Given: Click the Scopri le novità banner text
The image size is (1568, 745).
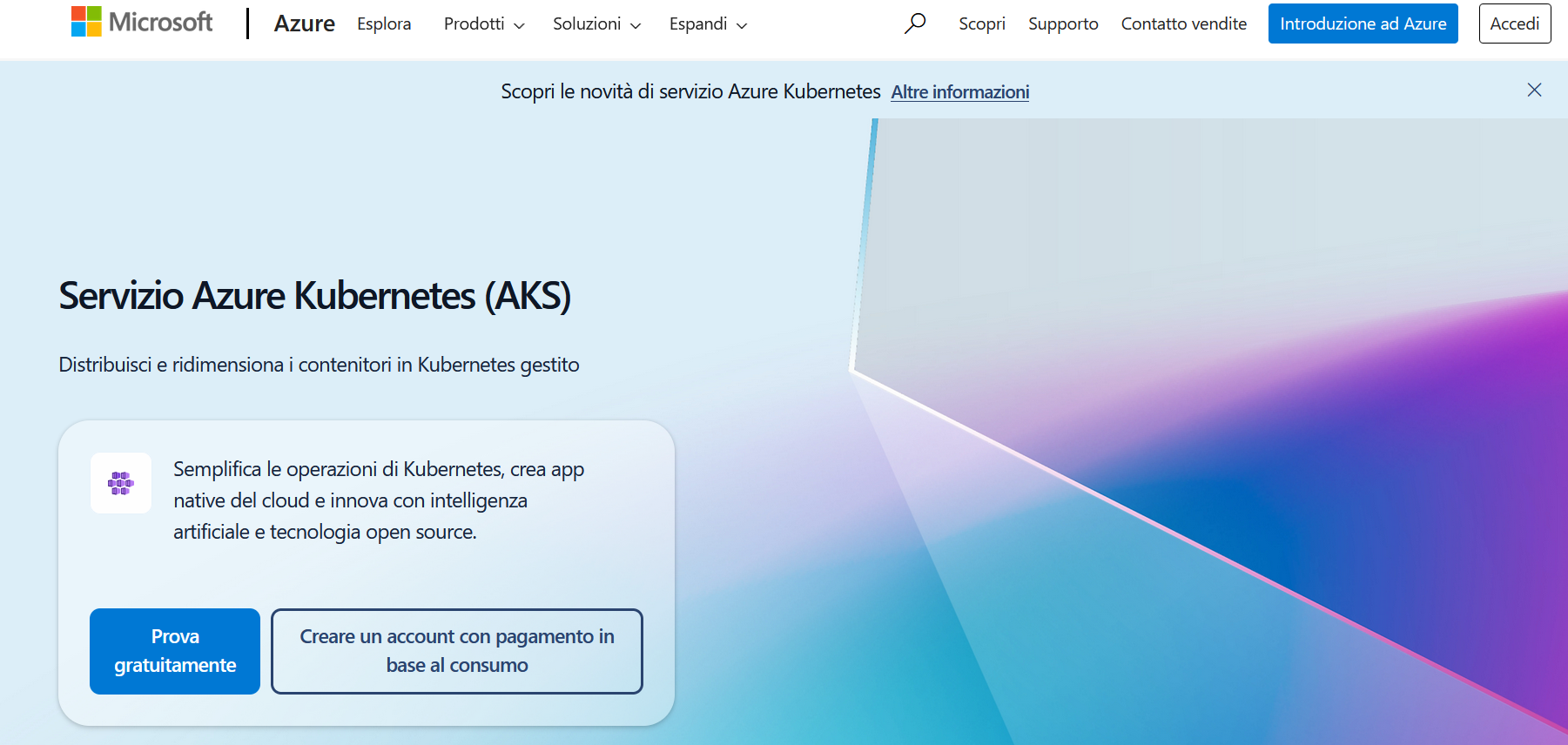Looking at the screenshot, I should click(690, 91).
